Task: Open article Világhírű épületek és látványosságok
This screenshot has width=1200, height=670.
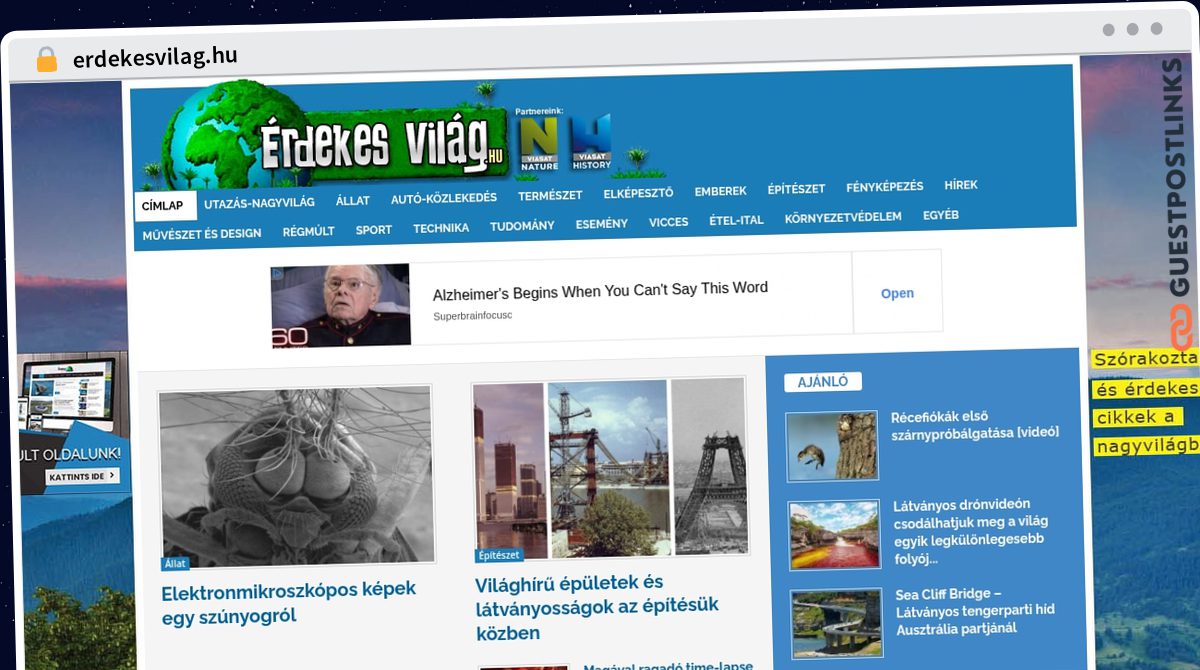Action: coord(596,608)
